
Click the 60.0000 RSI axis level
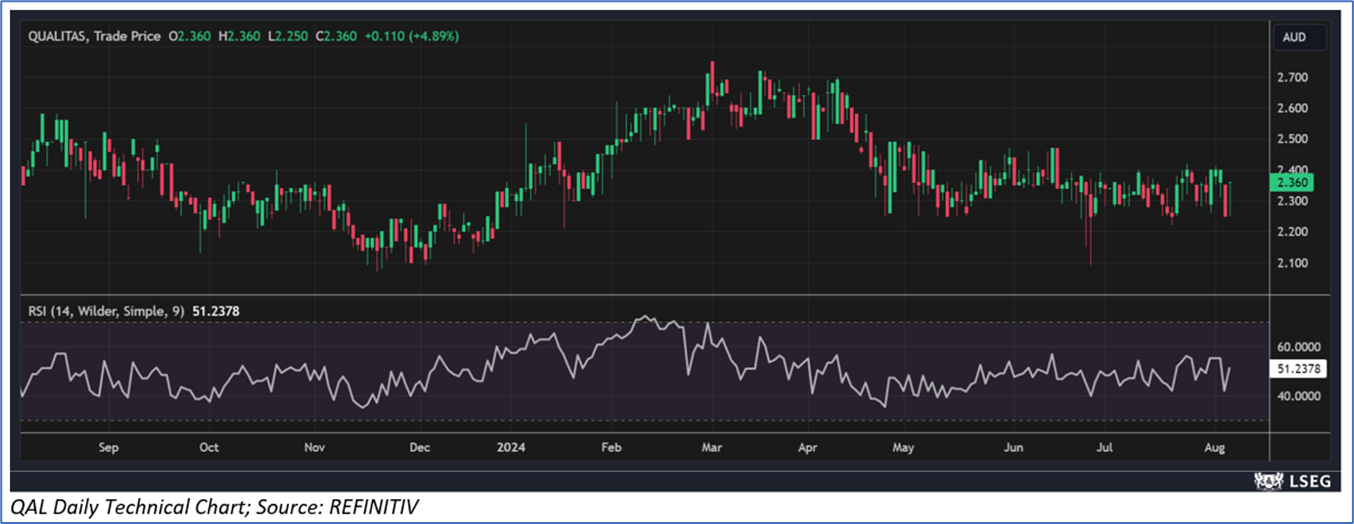click(1298, 346)
